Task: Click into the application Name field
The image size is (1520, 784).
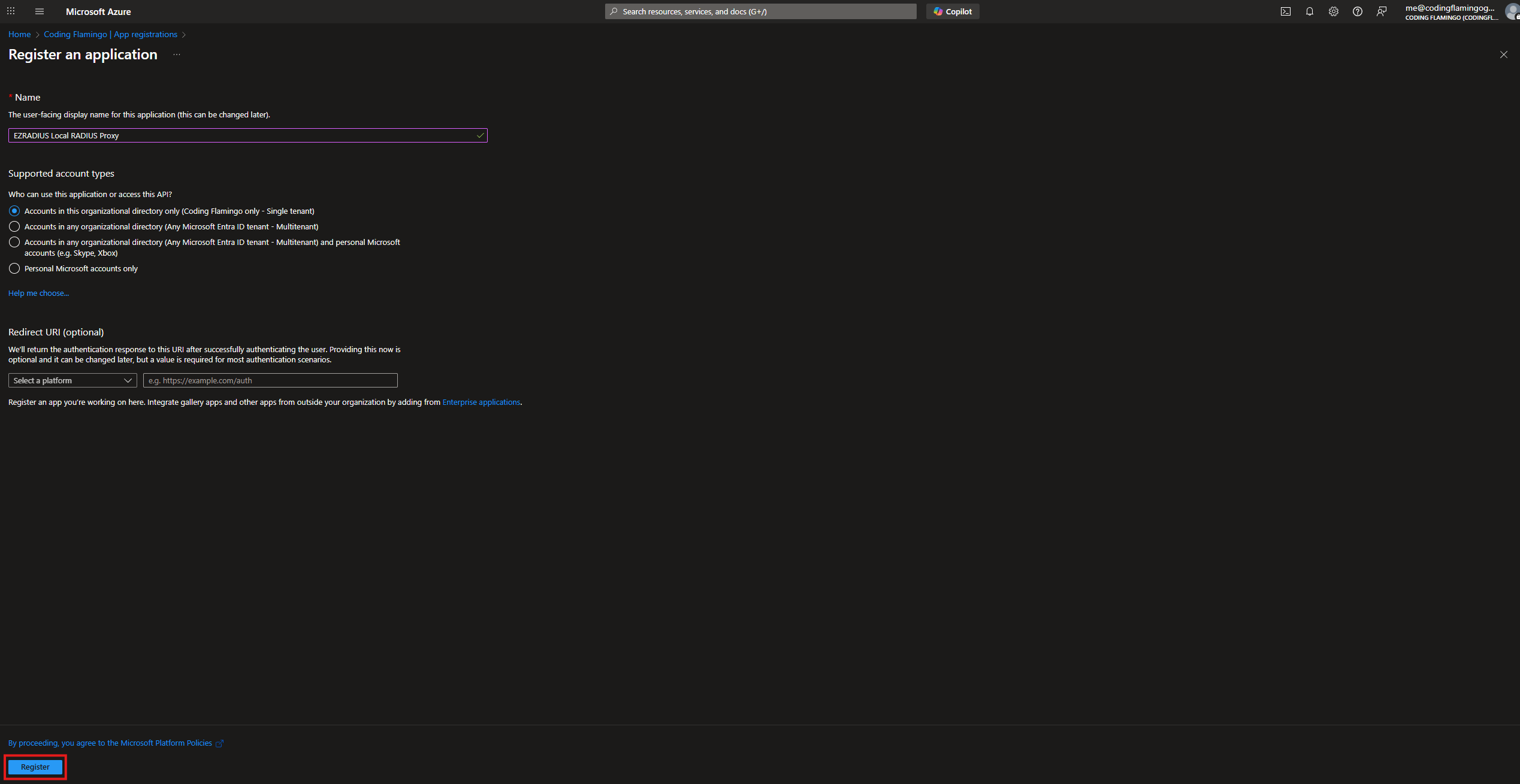Action: click(248, 135)
